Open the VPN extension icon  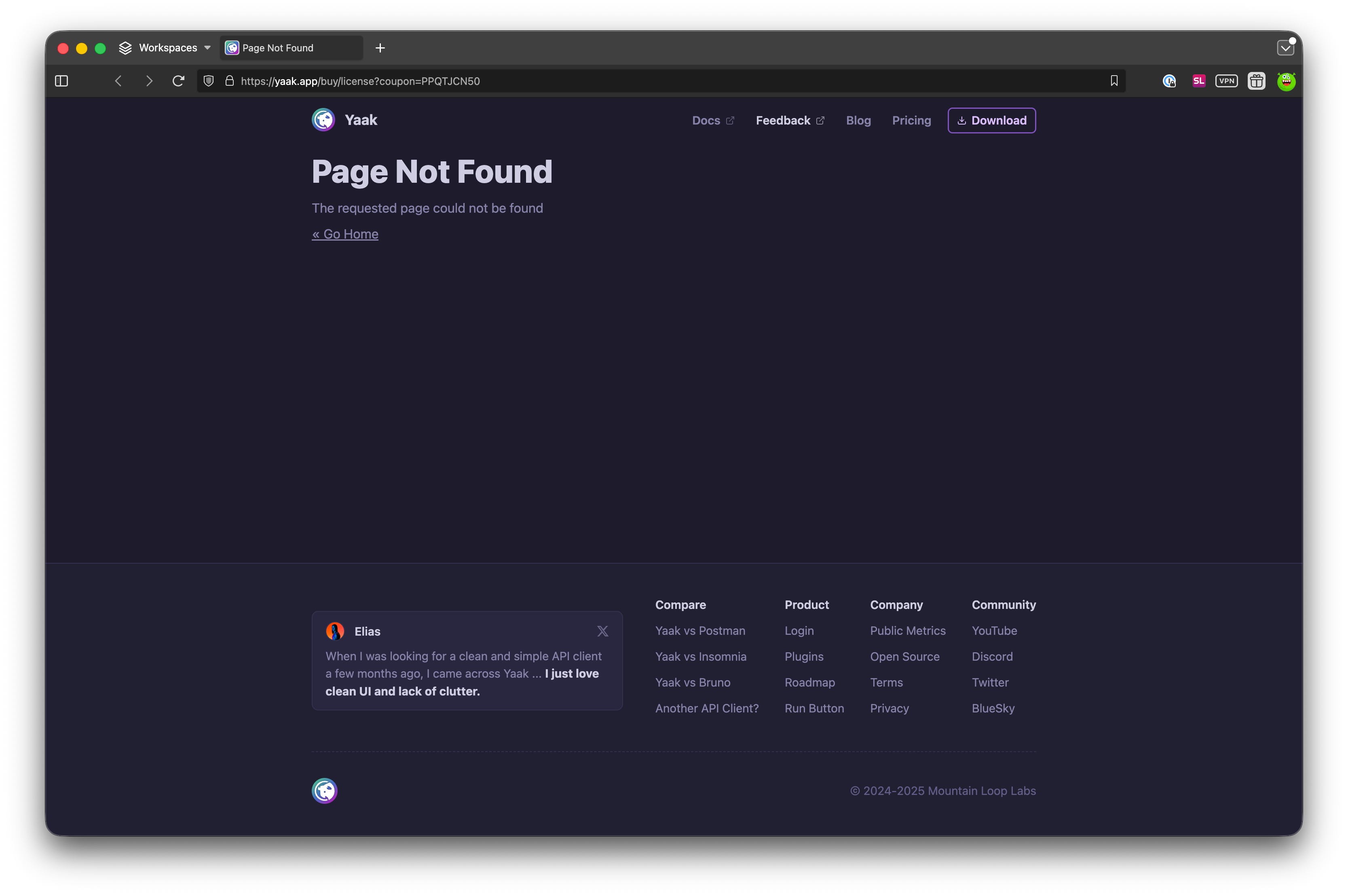point(1226,81)
